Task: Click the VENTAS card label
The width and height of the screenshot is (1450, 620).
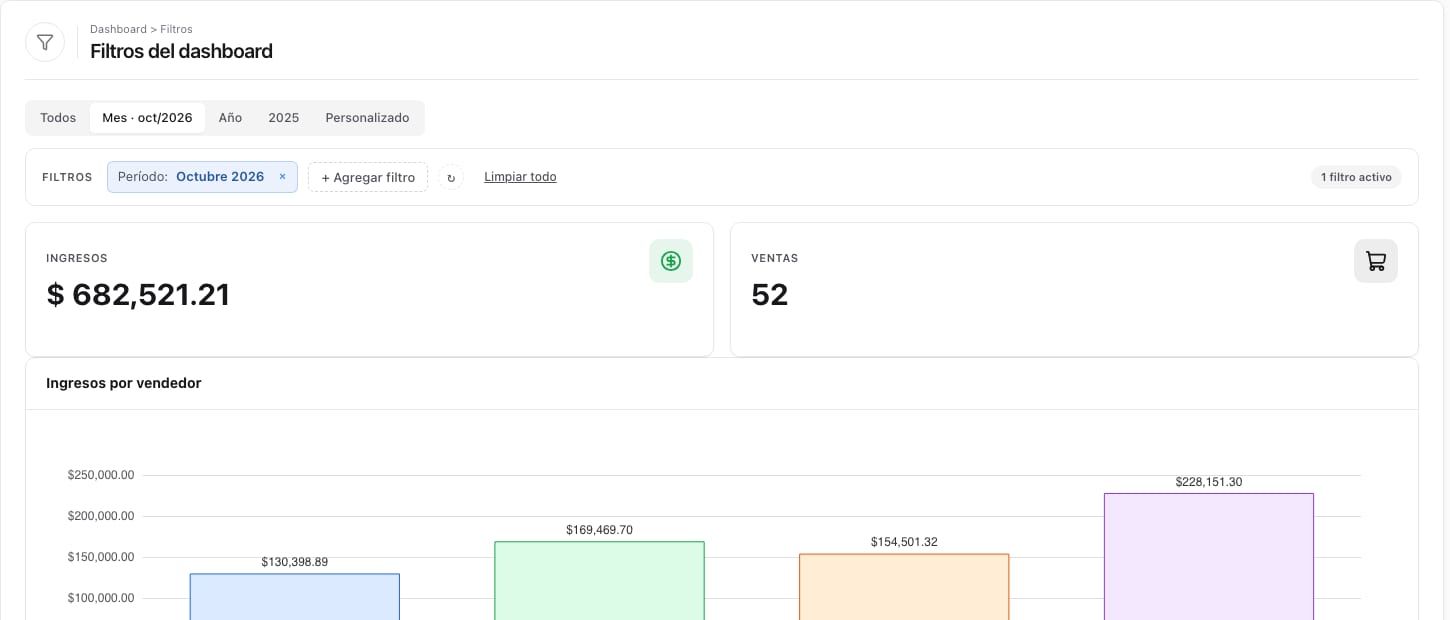Action: 775,258
